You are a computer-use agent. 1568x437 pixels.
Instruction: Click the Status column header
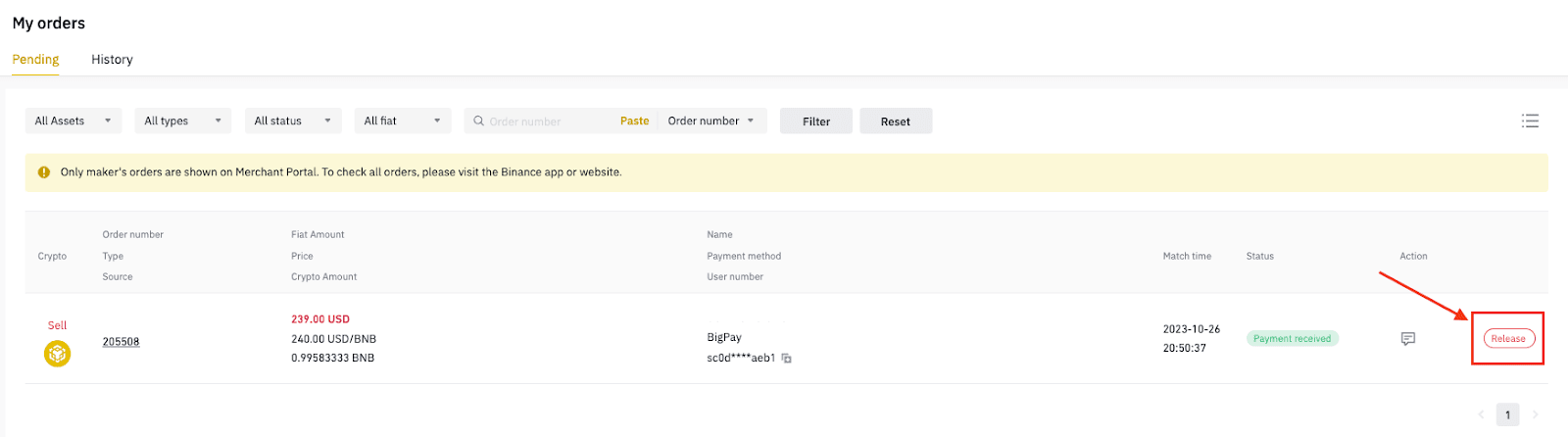pos(1260,256)
